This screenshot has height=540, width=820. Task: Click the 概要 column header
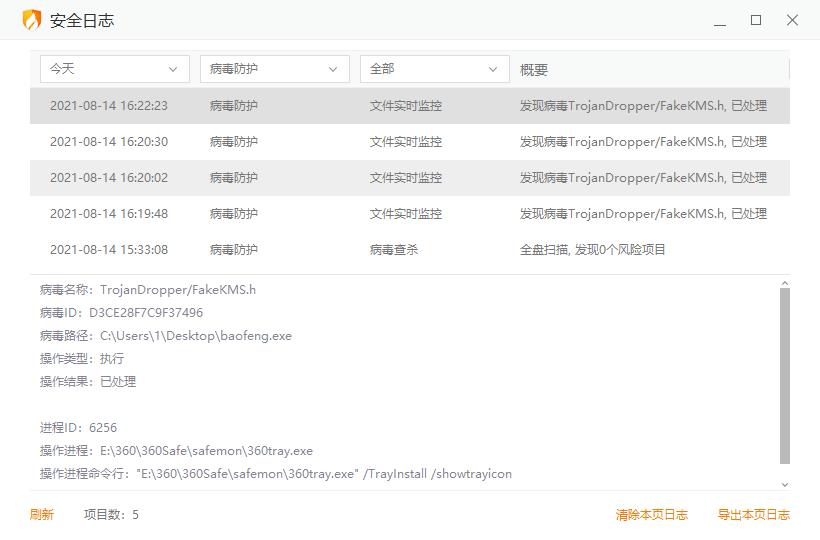pos(533,70)
